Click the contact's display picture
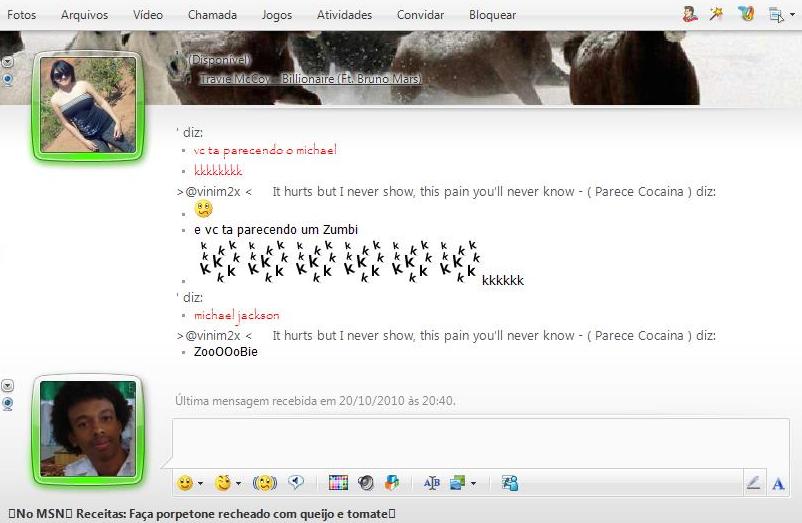 point(88,104)
